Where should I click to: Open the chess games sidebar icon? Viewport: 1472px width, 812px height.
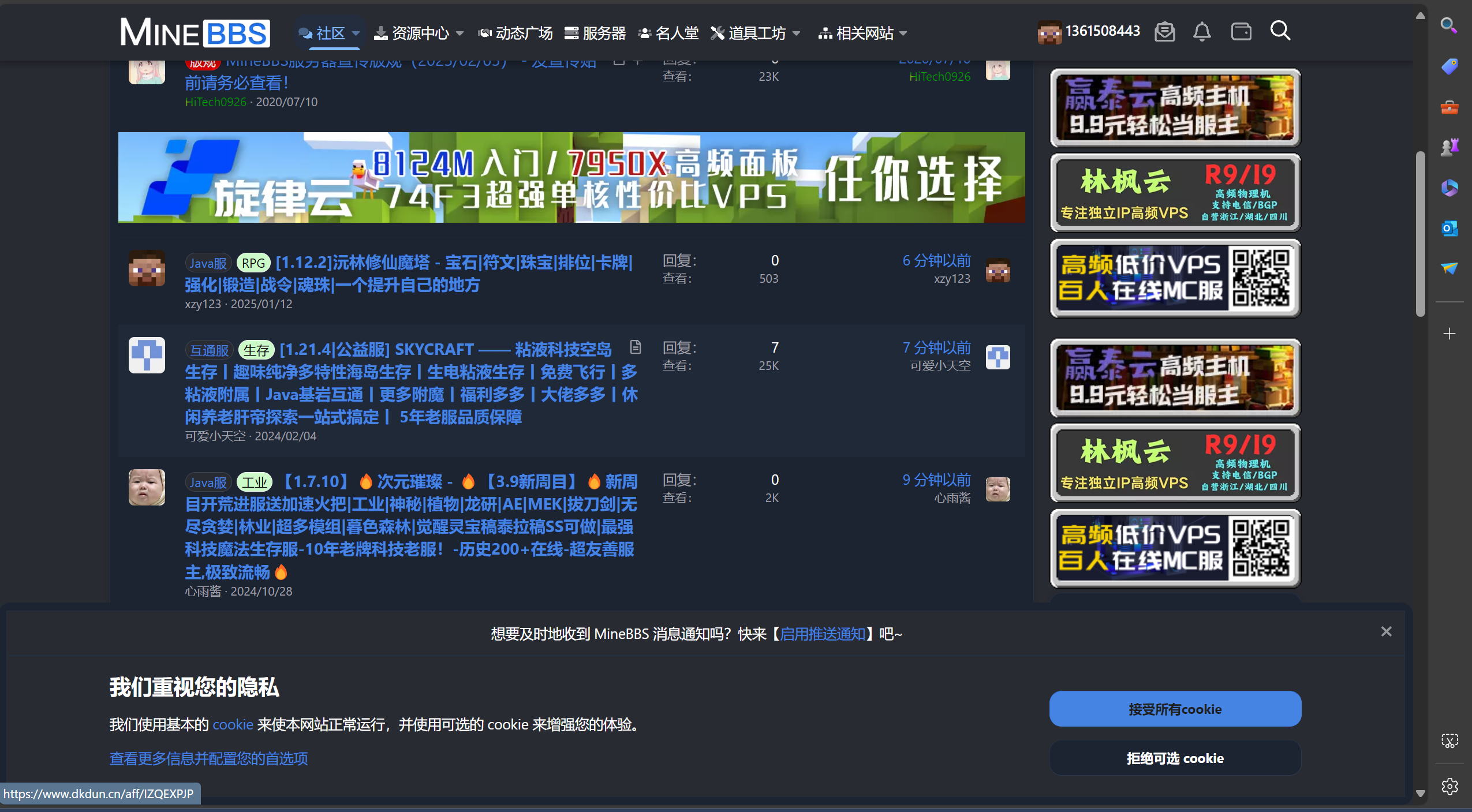pyautogui.click(x=1449, y=147)
